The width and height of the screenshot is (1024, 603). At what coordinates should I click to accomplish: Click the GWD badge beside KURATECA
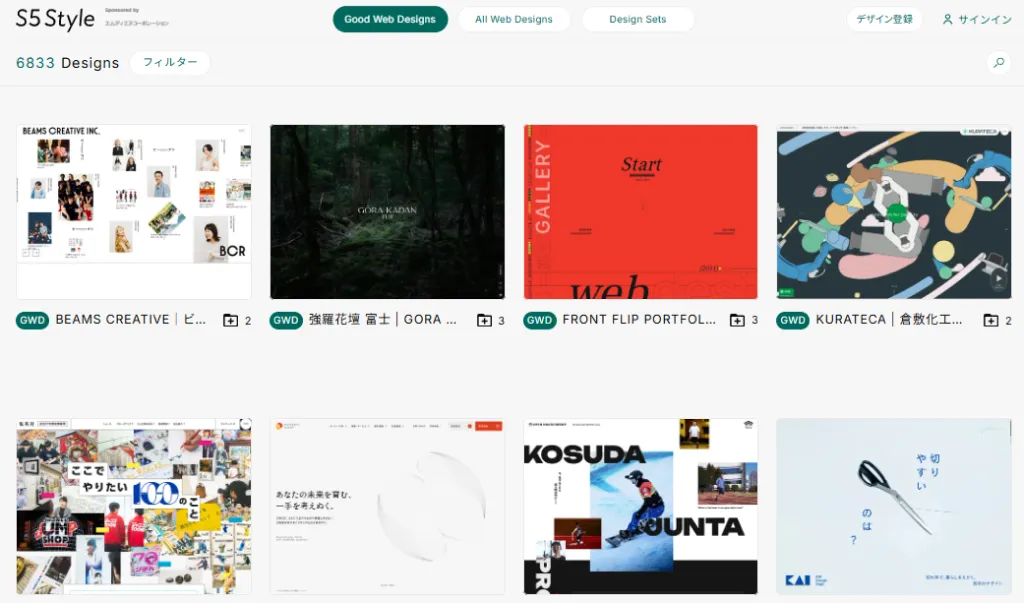[793, 320]
